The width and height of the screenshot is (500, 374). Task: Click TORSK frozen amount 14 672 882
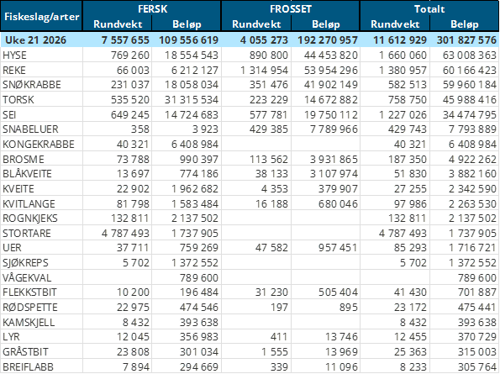click(331, 100)
